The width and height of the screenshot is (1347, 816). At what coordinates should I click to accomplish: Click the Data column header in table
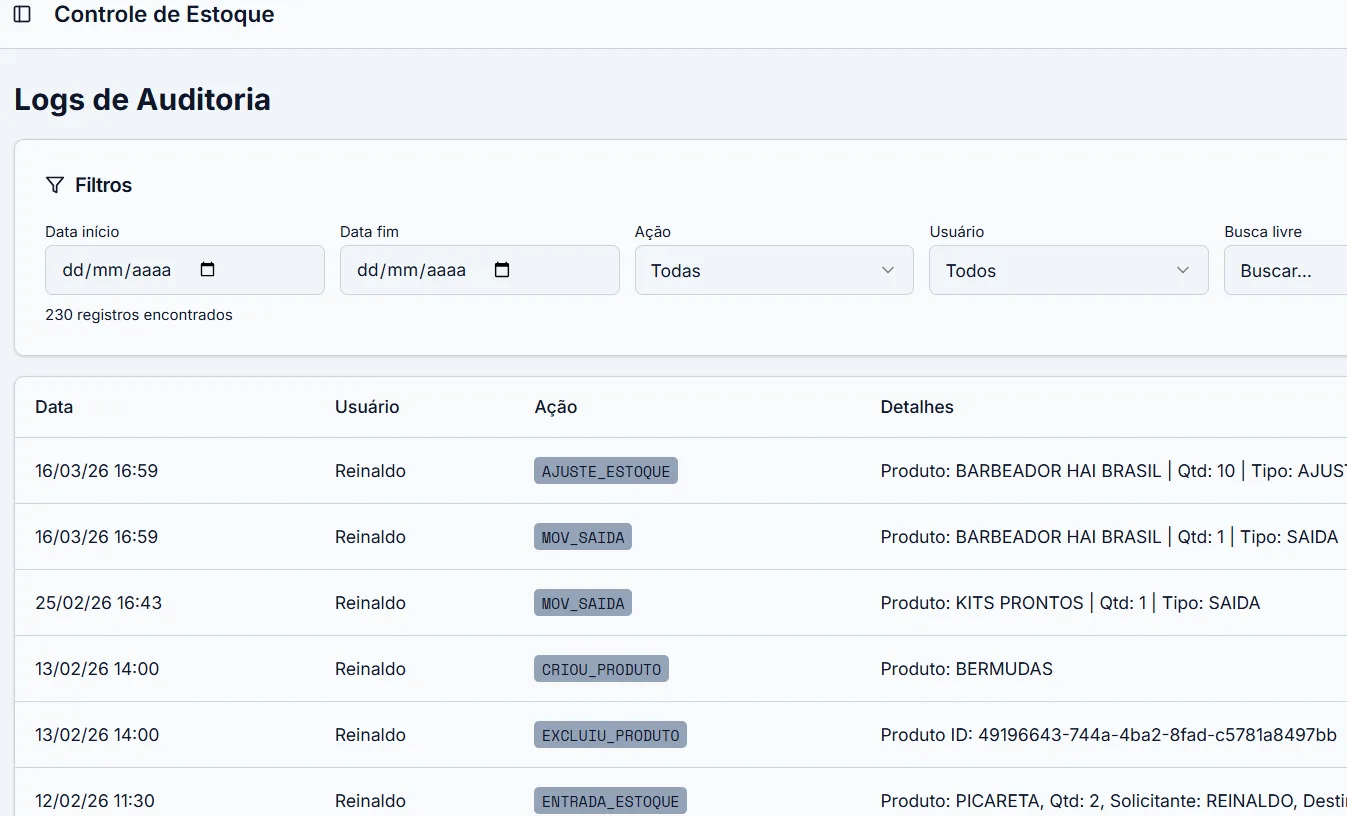click(x=54, y=407)
